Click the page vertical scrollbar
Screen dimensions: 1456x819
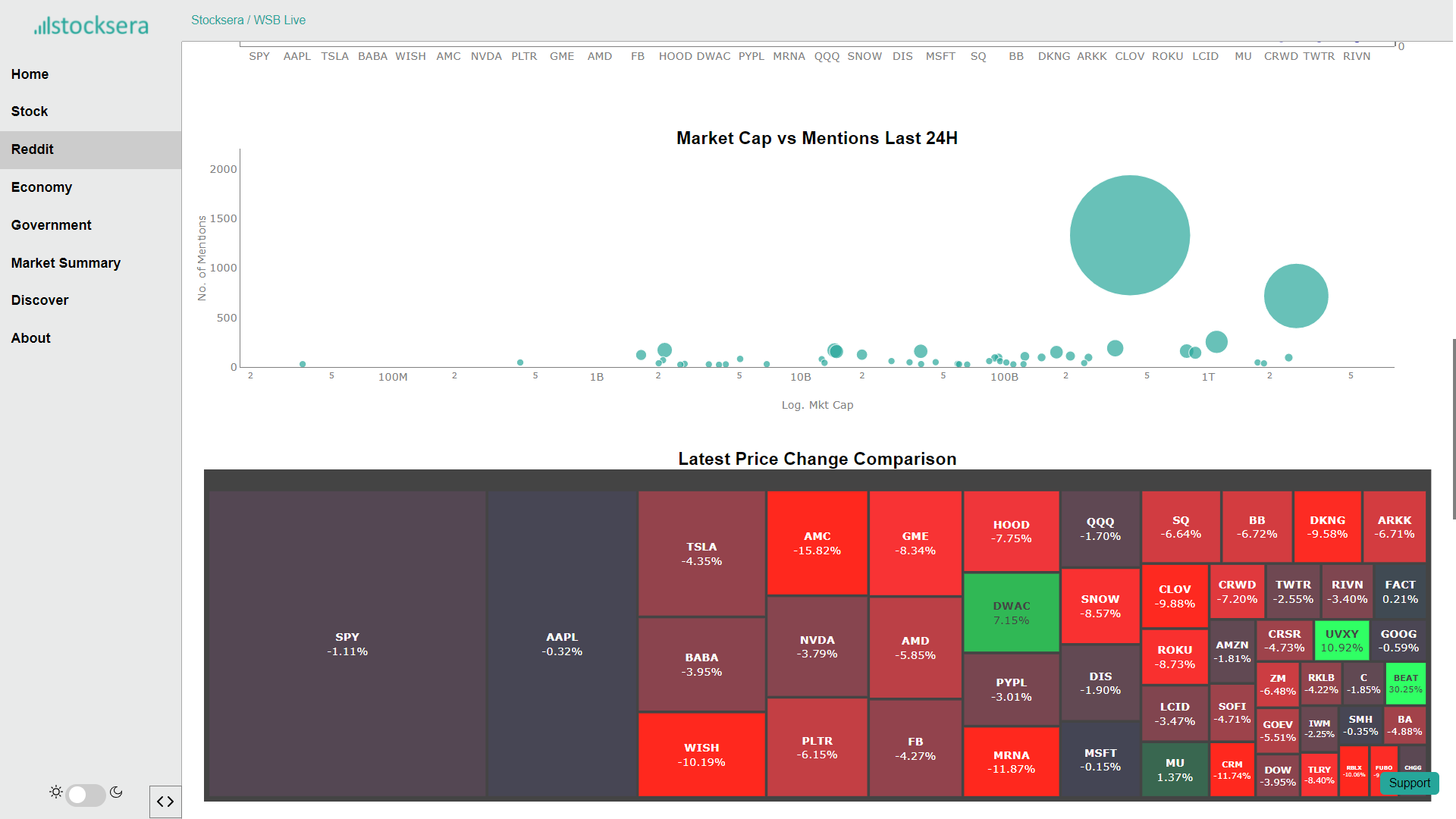(1453, 428)
